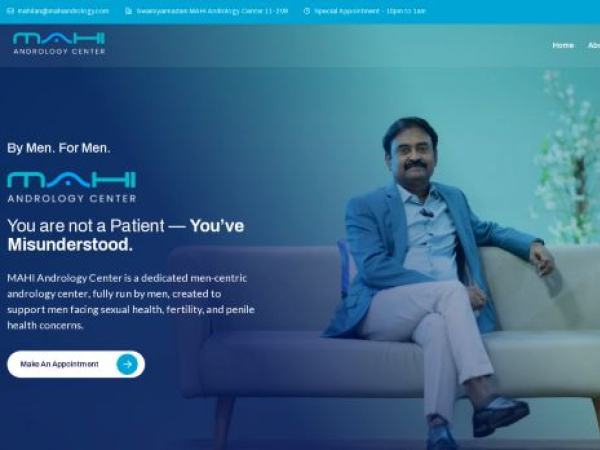Click the MAHI Andrology Center description paragraph

tap(131, 302)
